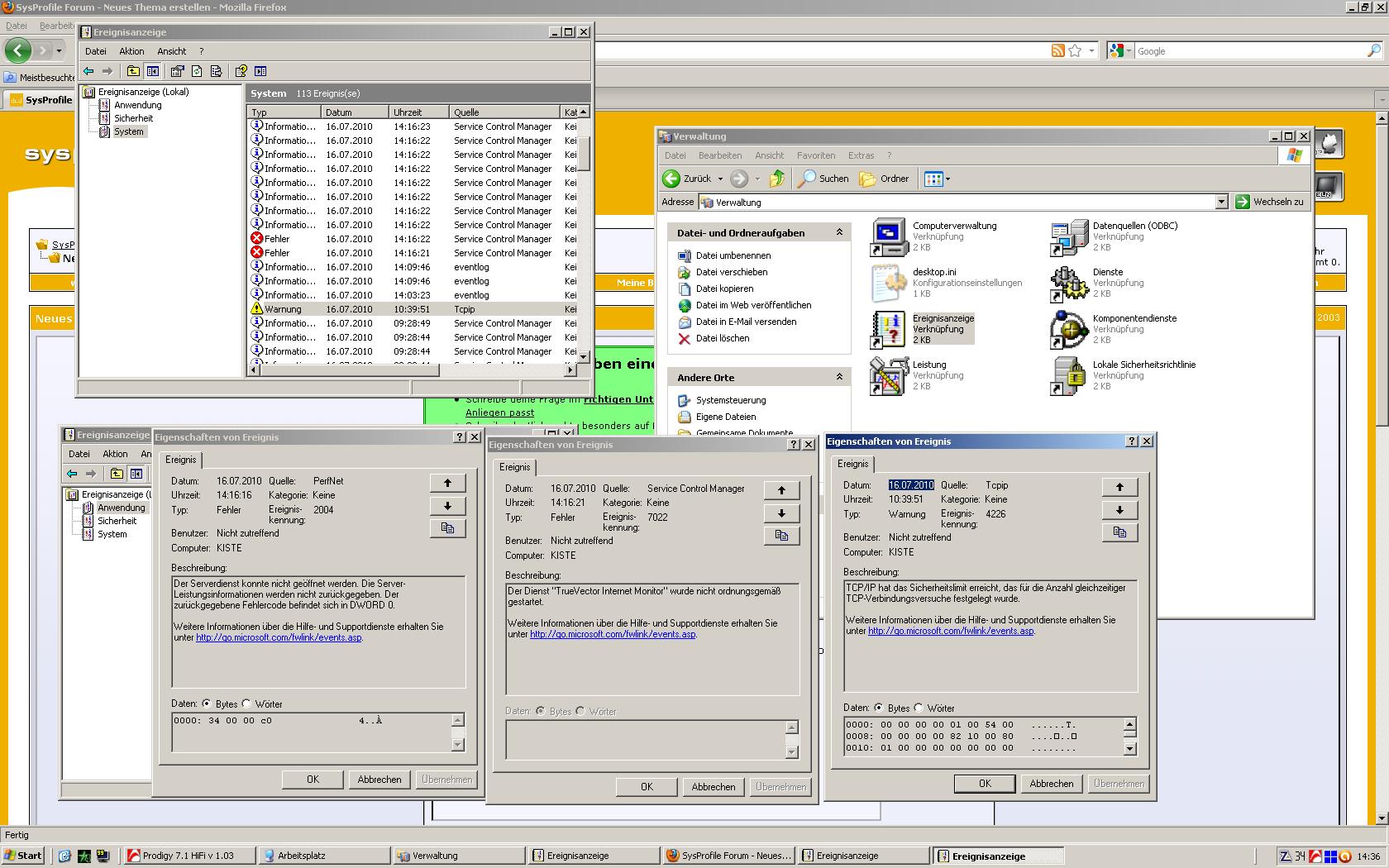Image resolution: width=1389 pixels, height=868 pixels.
Task: Click the Google search field in Firefox
Action: (1250, 51)
